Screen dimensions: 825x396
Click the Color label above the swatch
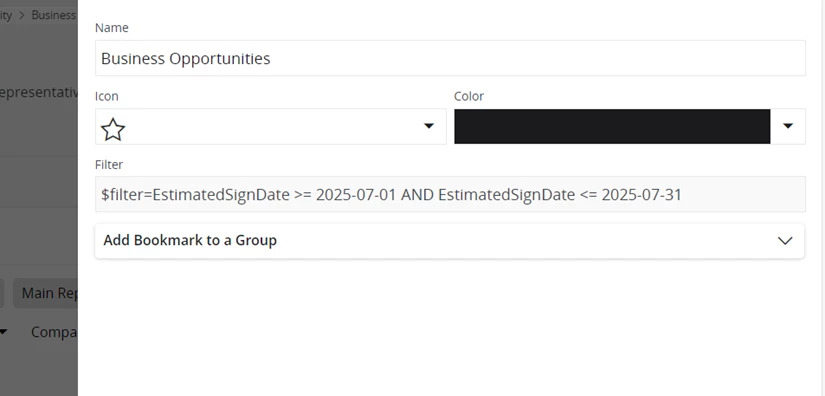(469, 96)
